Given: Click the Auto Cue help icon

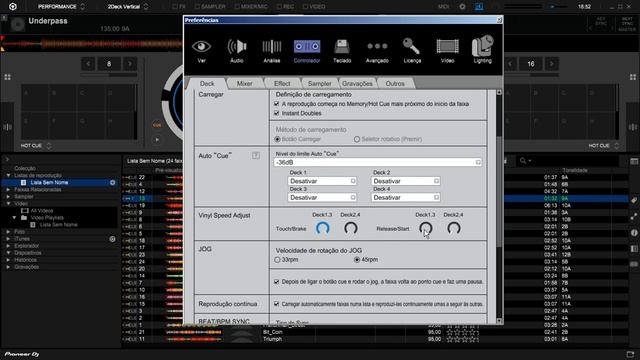Looking at the screenshot, I should (x=256, y=156).
